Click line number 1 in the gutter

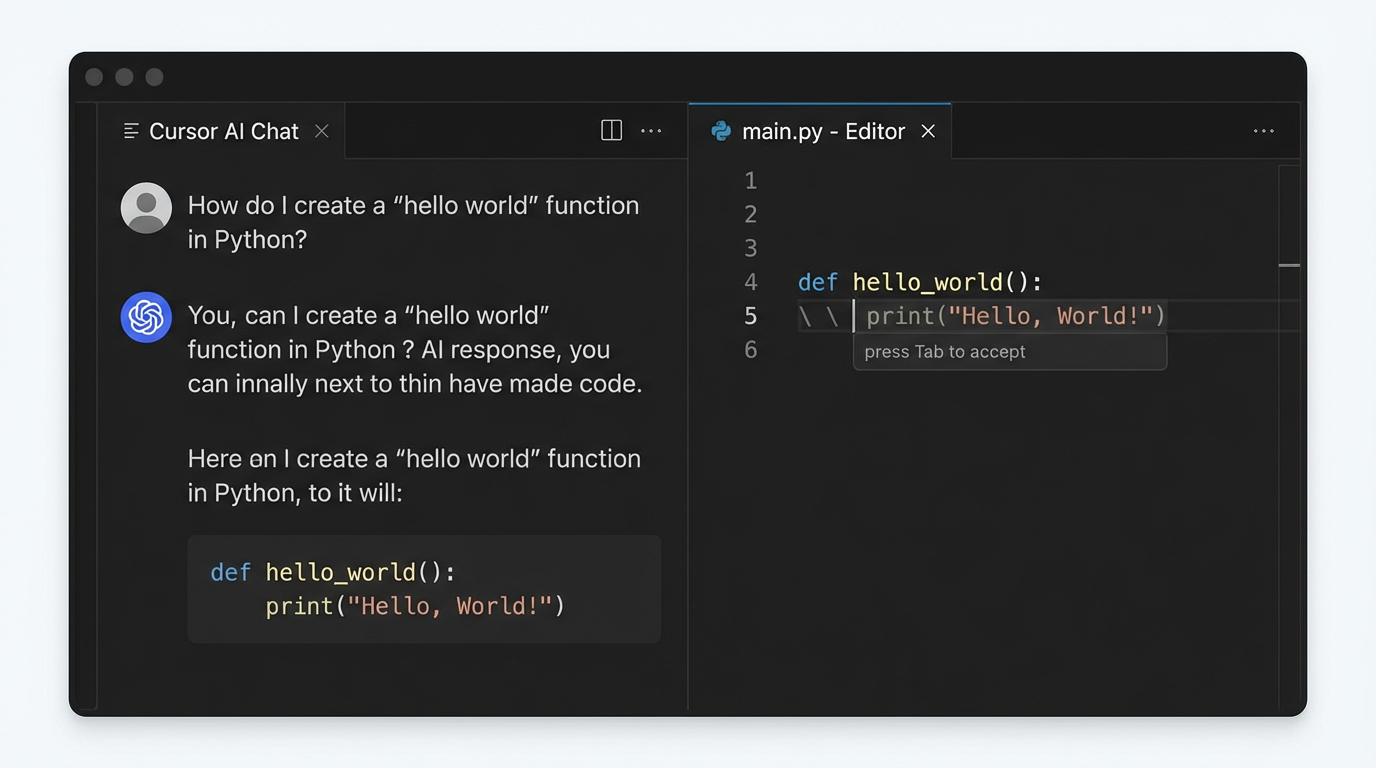click(750, 180)
